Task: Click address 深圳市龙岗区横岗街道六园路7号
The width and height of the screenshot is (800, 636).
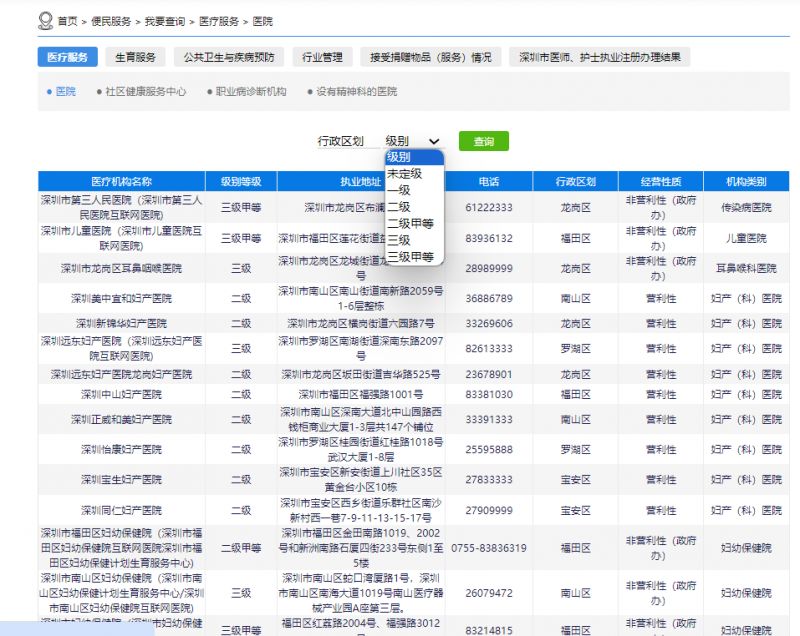Action: point(361,323)
